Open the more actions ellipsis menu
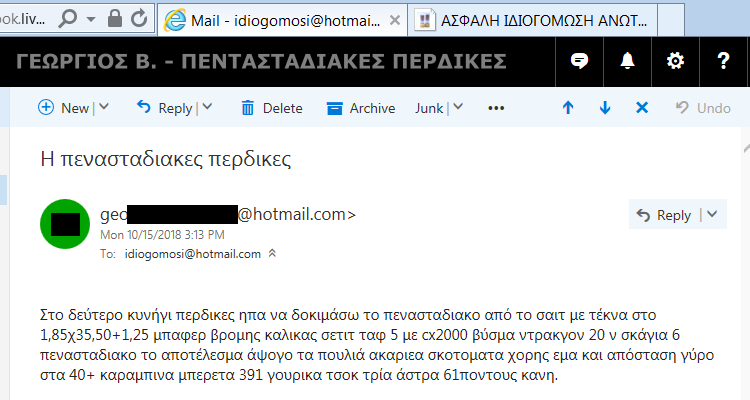The width and height of the screenshot is (750, 400). [496, 108]
